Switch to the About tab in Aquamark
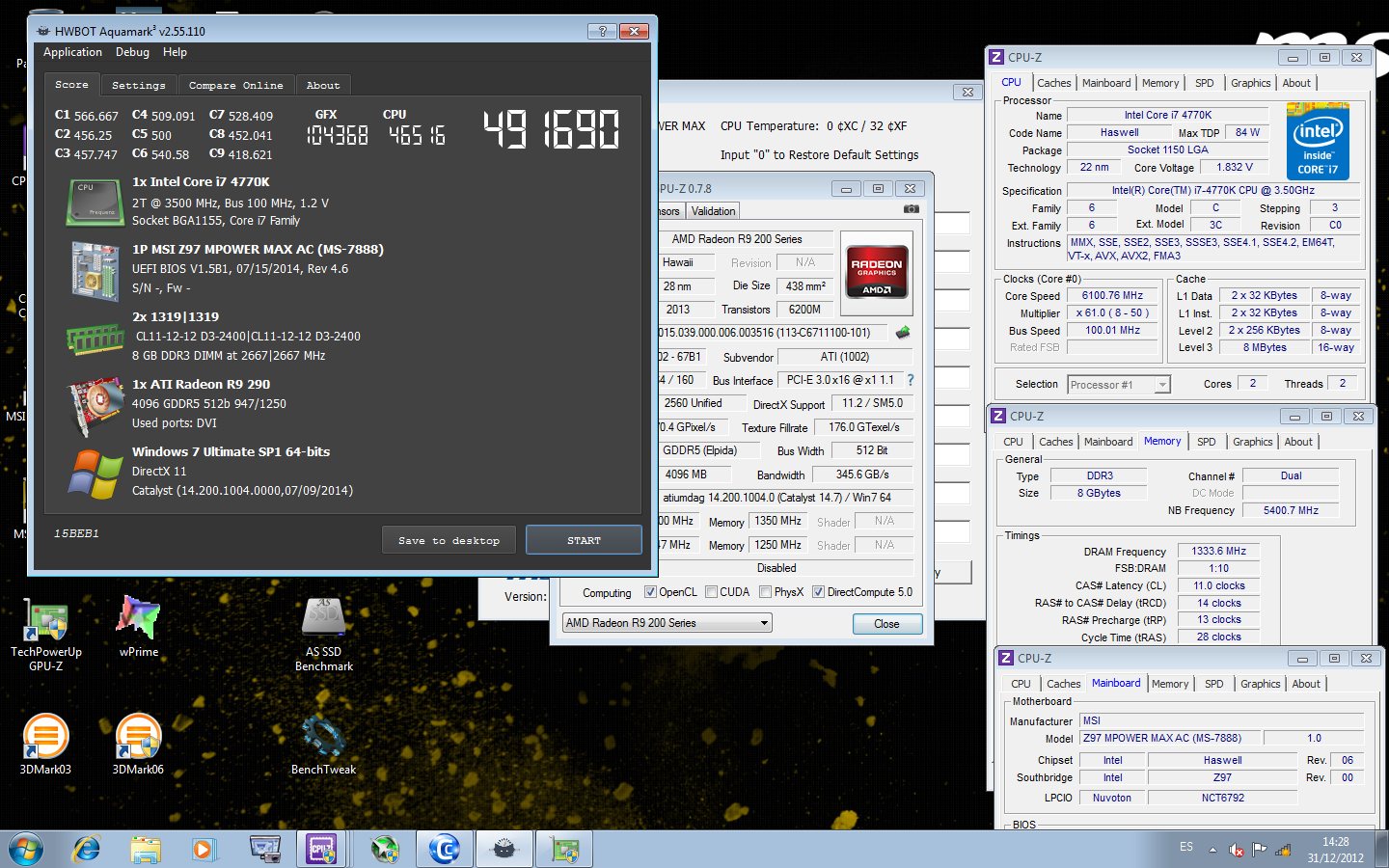 [x=323, y=85]
